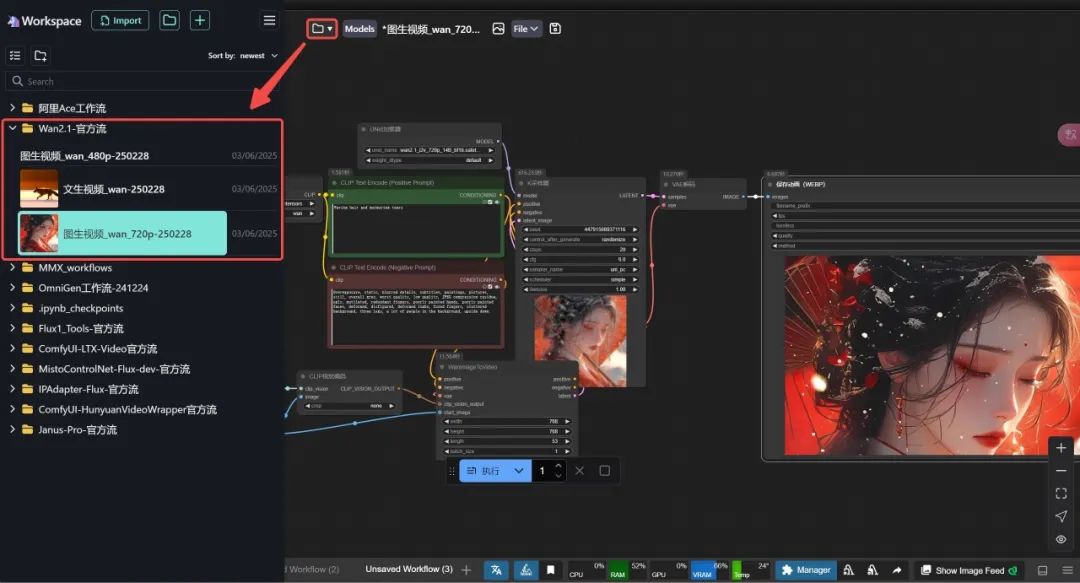
Task: Open the Sort by newest dropdown
Action: pyautogui.click(x=243, y=56)
